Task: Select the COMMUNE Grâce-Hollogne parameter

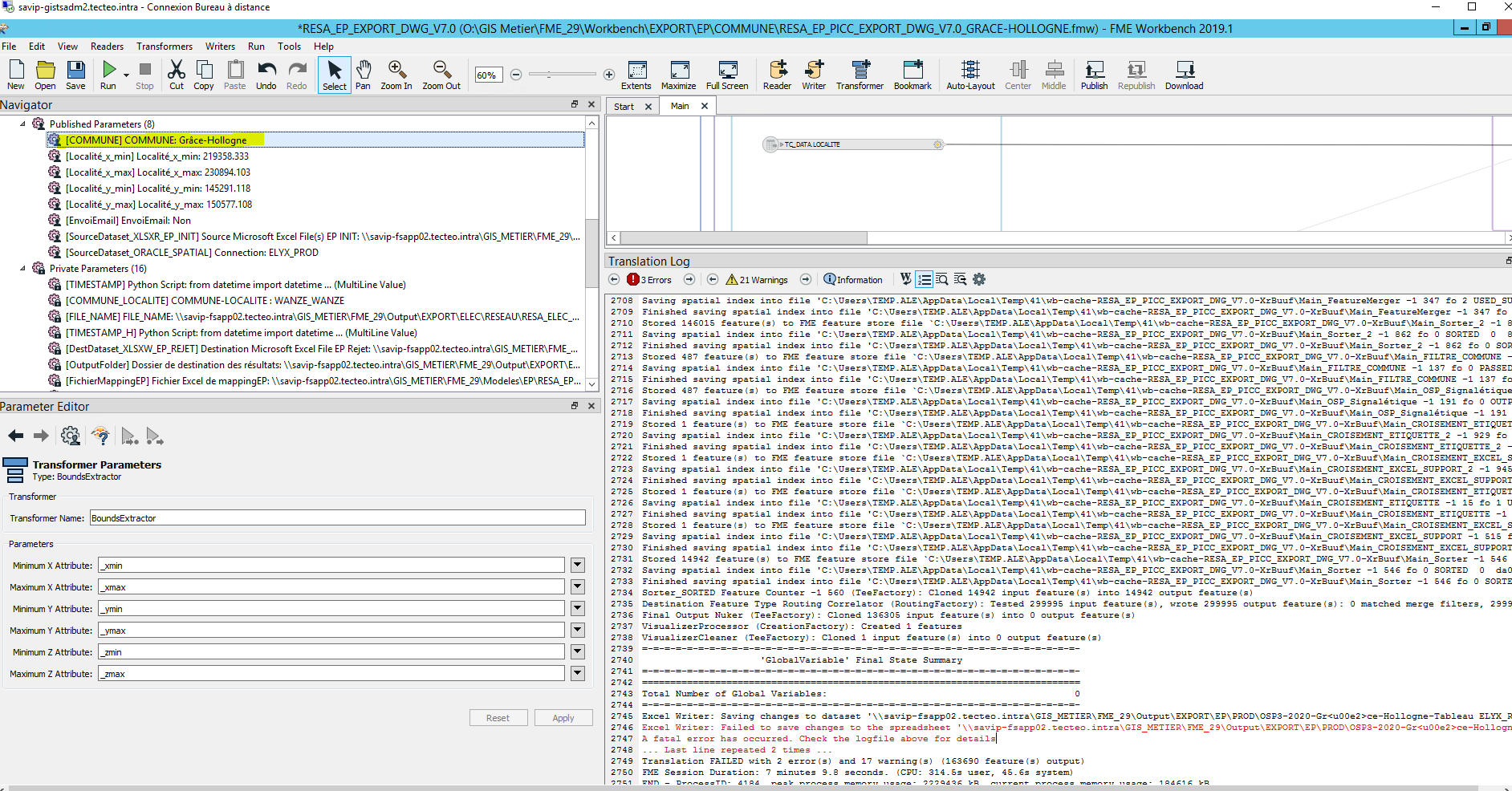Action: (316, 140)
